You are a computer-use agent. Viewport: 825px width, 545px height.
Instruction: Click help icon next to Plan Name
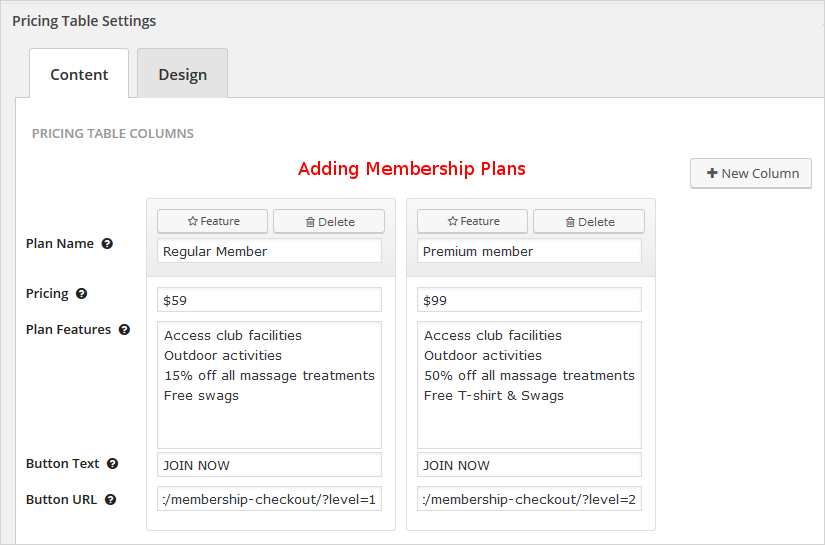[x=107, y=243]
